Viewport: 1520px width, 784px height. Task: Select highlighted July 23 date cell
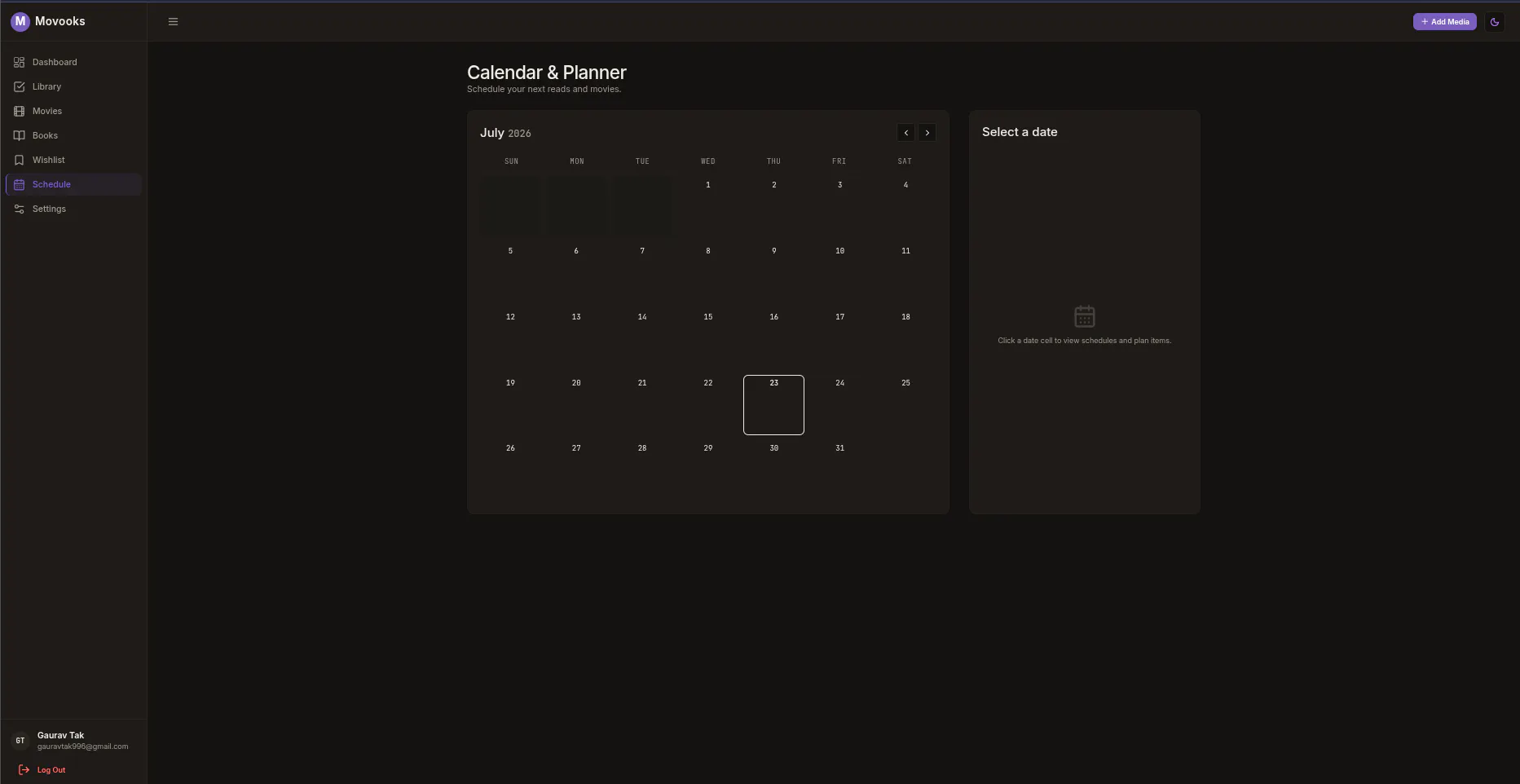tap(774, 405)
